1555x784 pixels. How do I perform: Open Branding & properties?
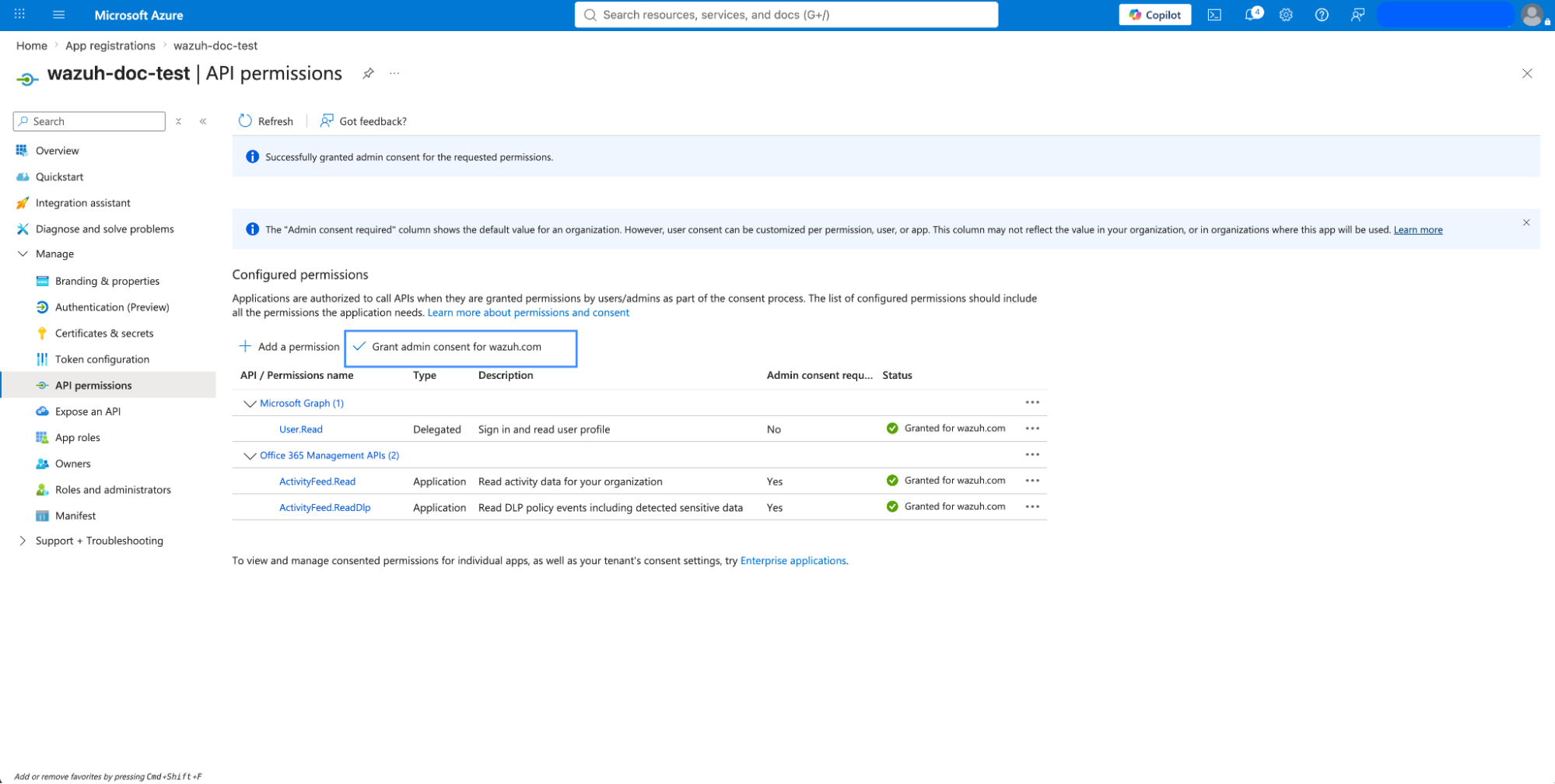click(108, 281)
